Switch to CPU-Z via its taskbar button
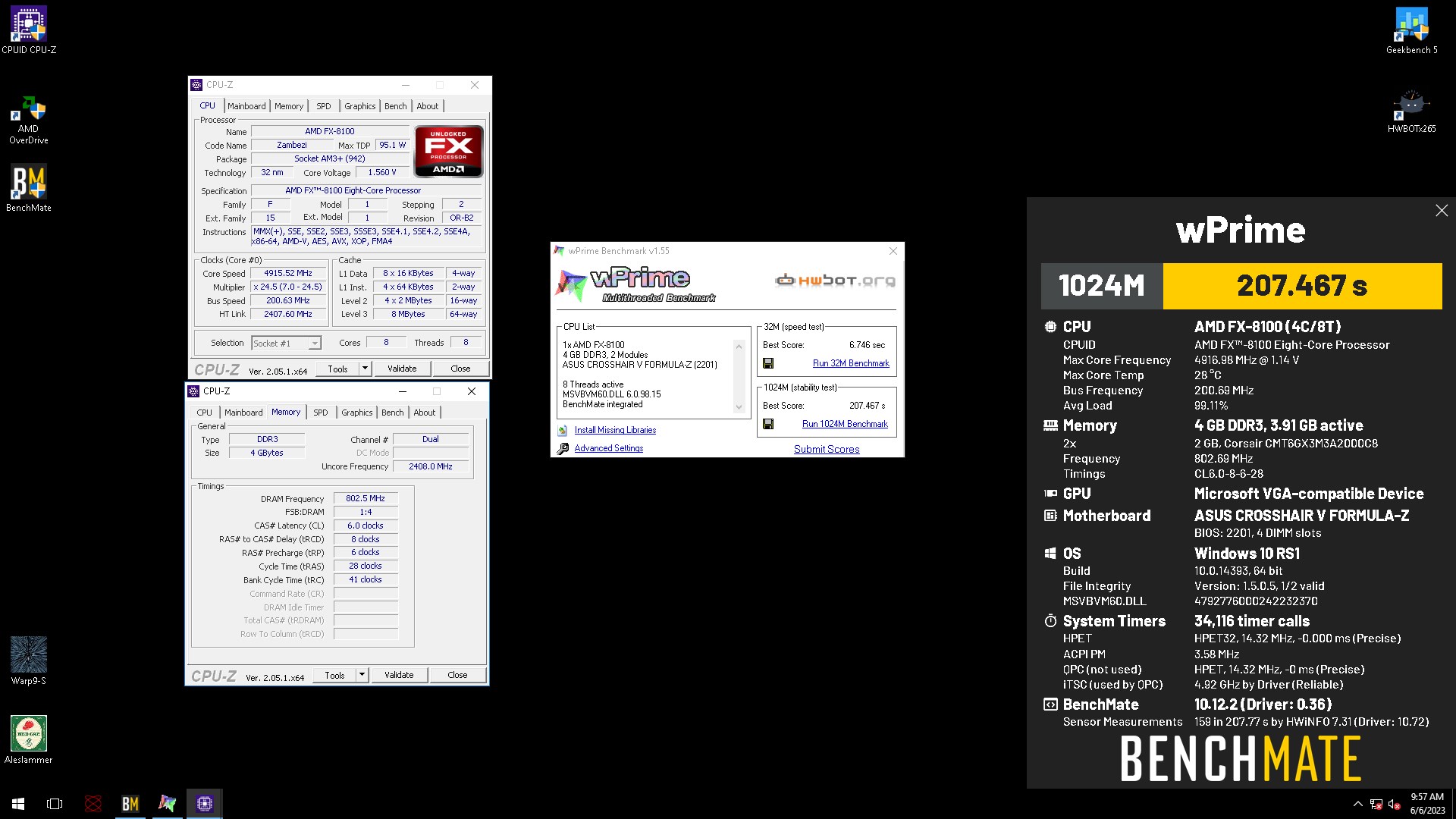The height and width of the screenshot is (819, 1456). coord(204,803)
